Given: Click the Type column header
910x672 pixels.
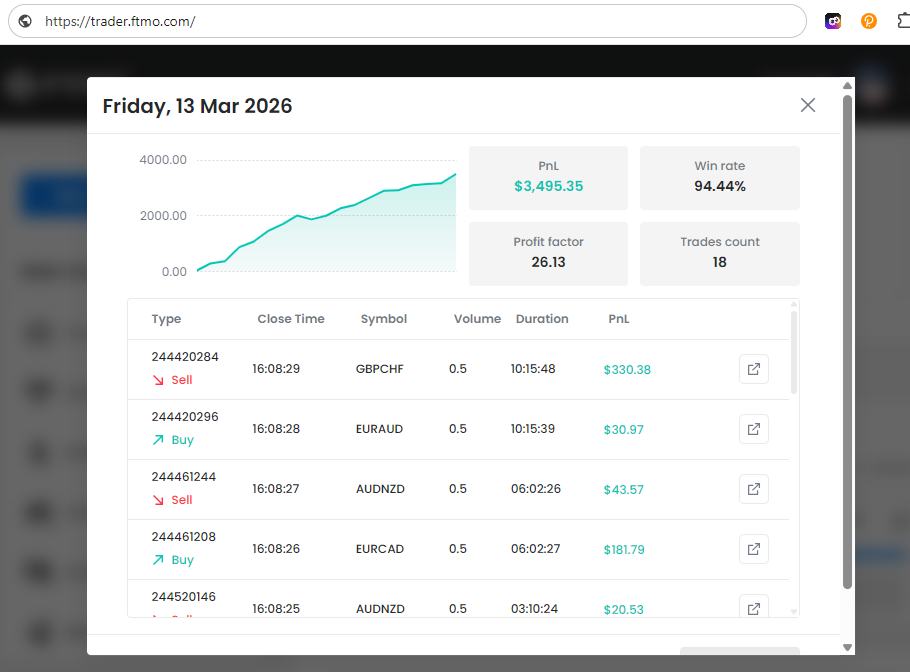Looking at the screenshot, I should click(x=167, y=319).
